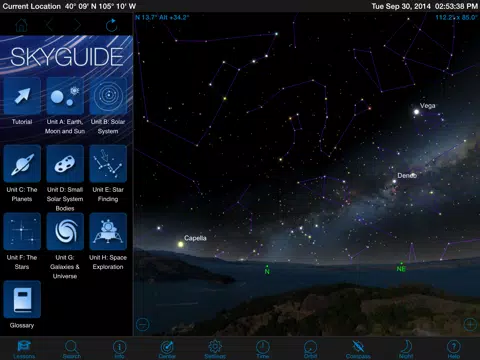Click the SKYGUIDE title banner

pyautogui.click(x=67, y=57)
